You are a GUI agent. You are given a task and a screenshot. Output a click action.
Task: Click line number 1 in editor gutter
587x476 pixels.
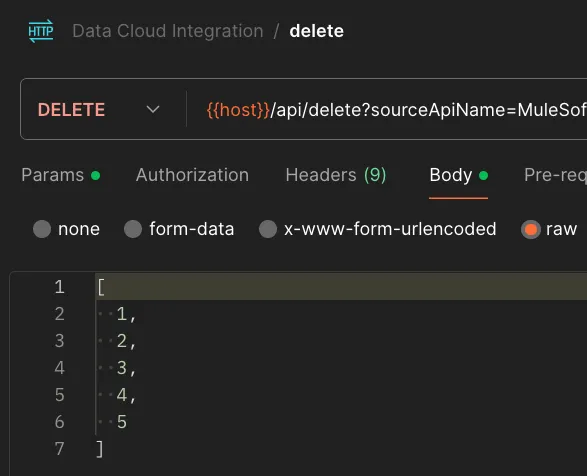click(x=60, y=287)
